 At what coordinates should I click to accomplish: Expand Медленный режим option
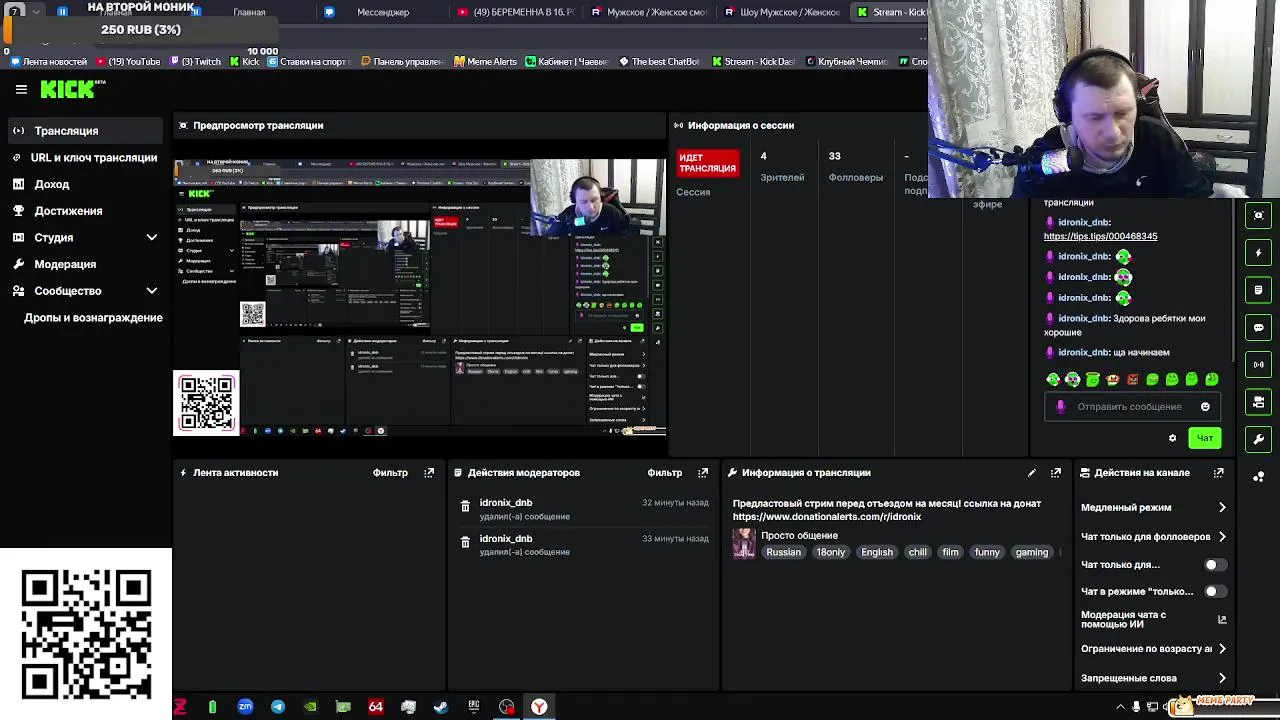click(x=1153, y=507)
